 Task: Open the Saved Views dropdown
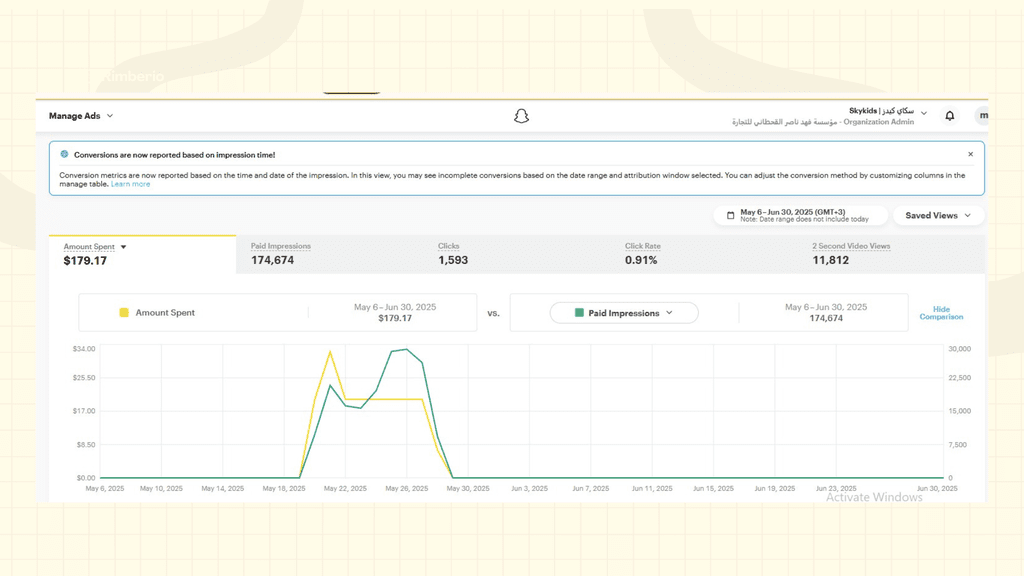[x=938, y=216]
